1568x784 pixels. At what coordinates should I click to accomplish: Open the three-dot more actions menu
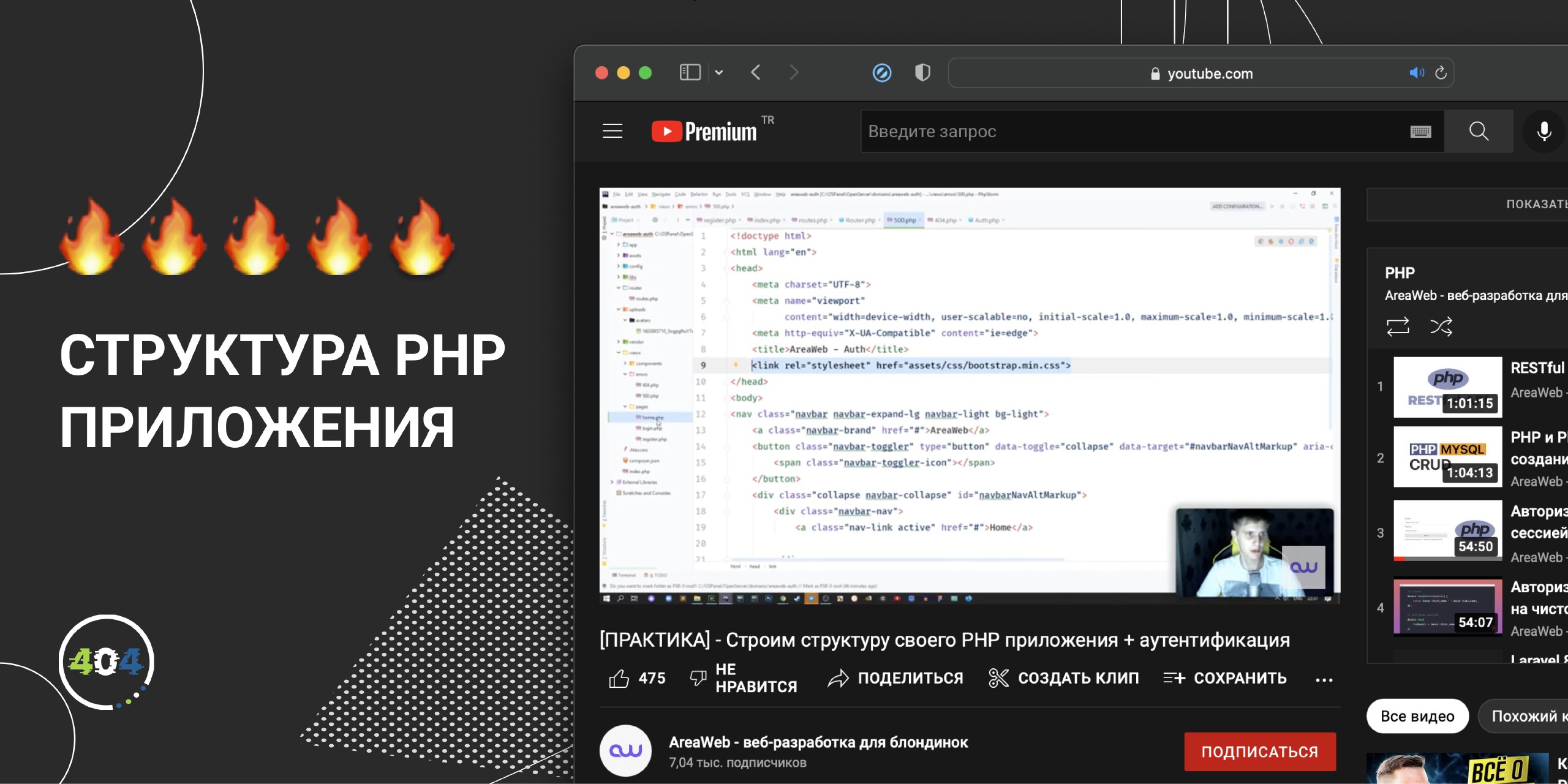(1324, 679)
